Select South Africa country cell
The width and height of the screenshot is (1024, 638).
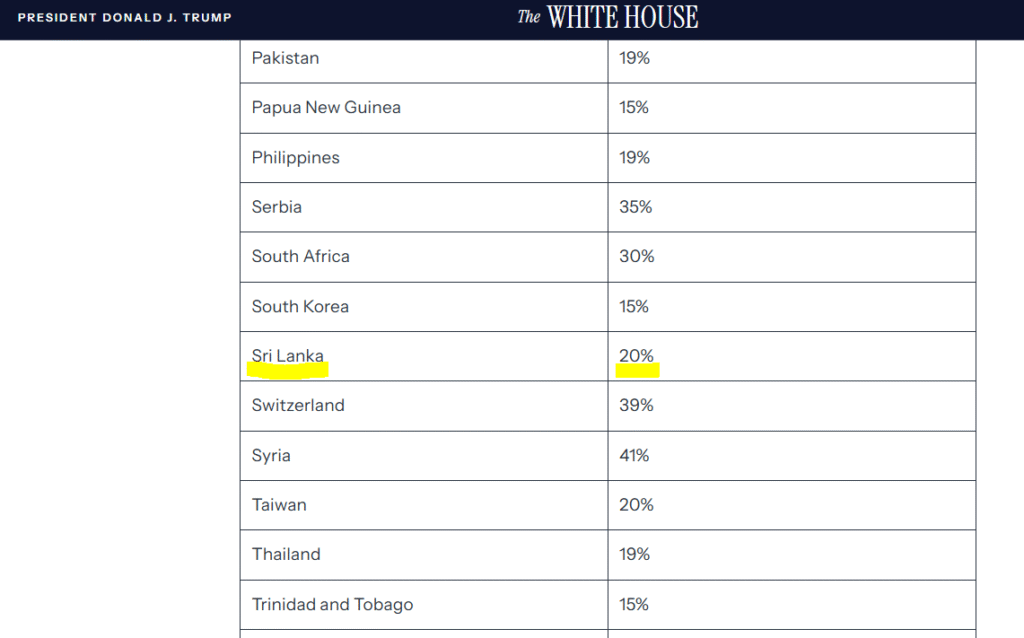[x=424, y=257]
